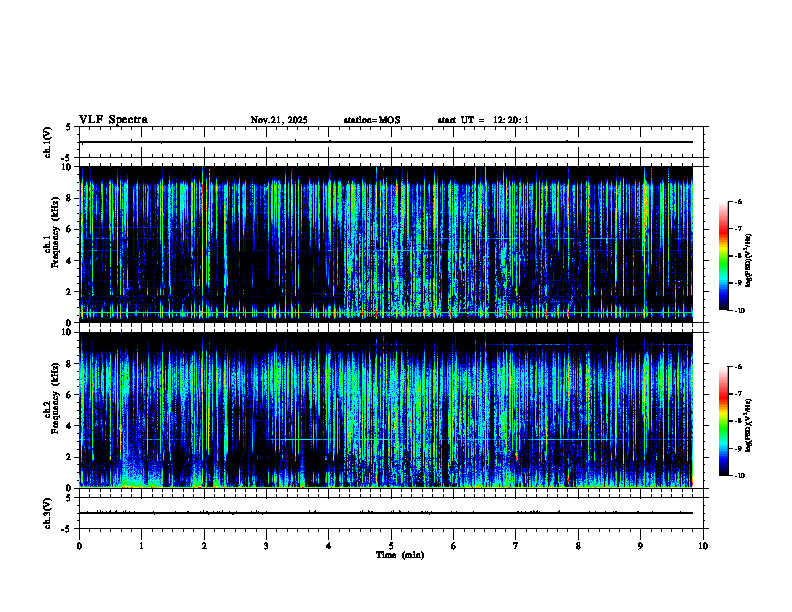Click the lower colorbar's log(PSD) label
This screenshot has width=792, height=612.
pyautogui.click(x=749, y=425)
